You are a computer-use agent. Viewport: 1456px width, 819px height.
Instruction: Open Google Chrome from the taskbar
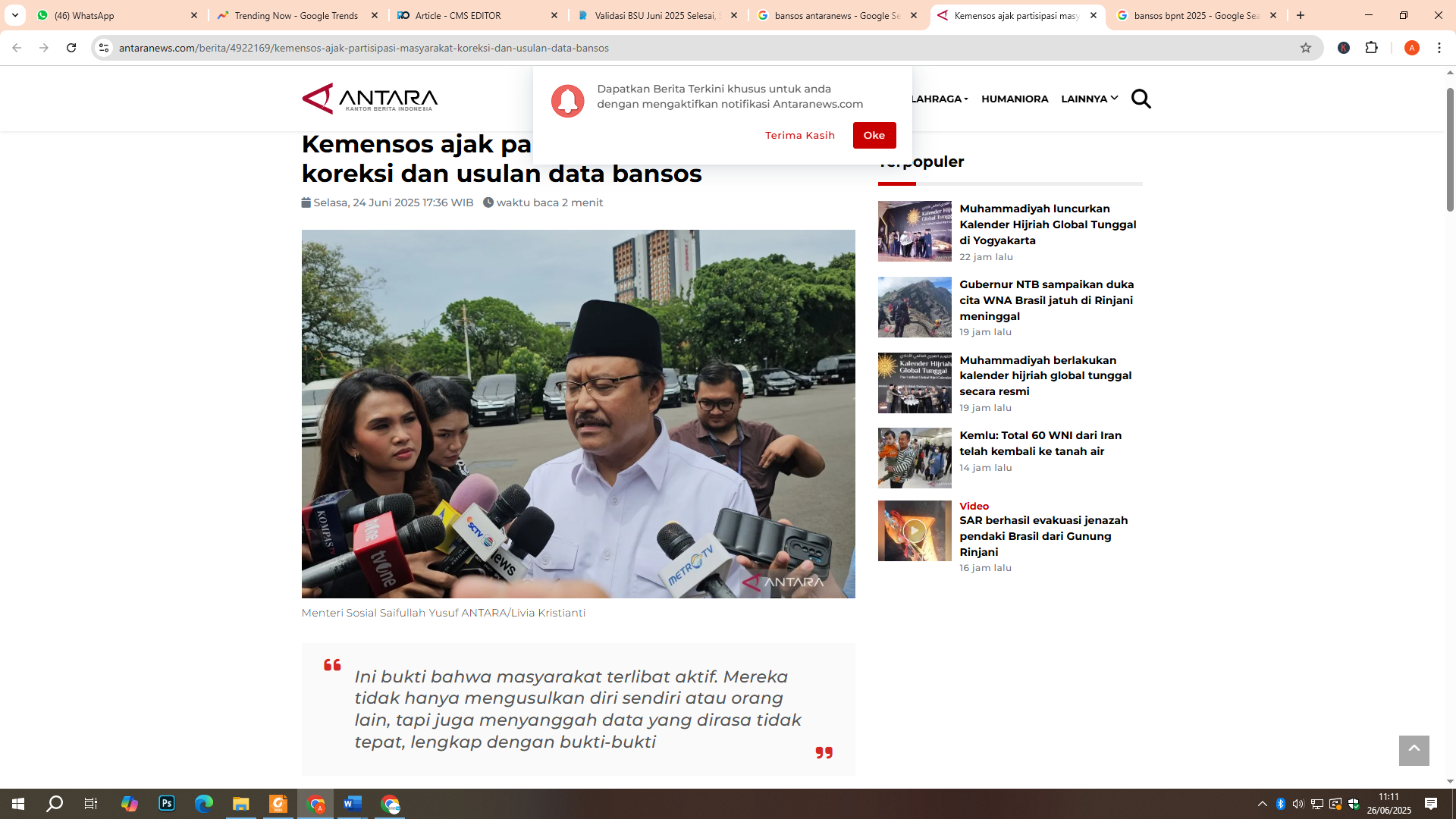coord(315,805)
